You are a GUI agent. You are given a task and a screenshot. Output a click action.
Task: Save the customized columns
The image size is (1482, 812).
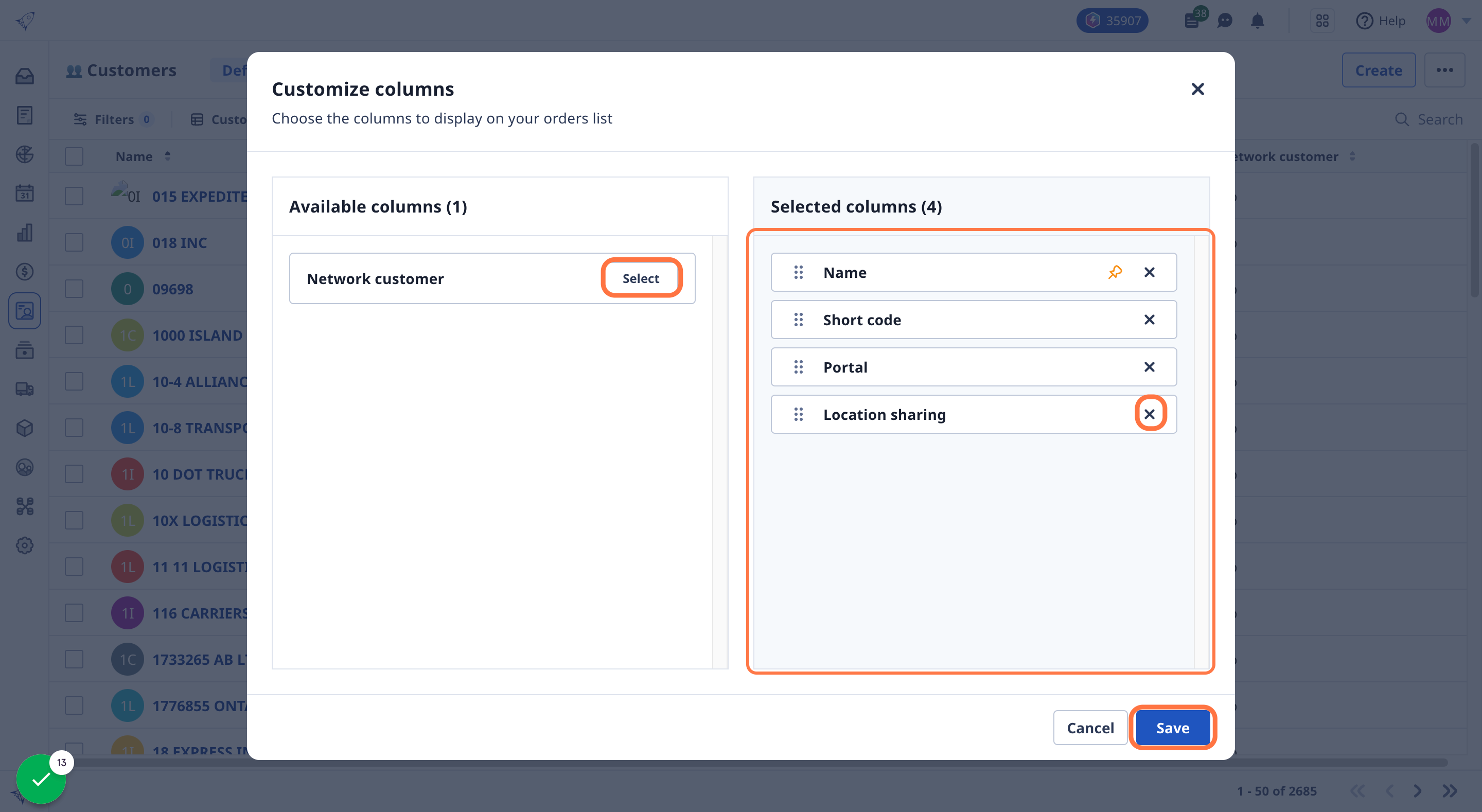click(x=1173, y=728)
